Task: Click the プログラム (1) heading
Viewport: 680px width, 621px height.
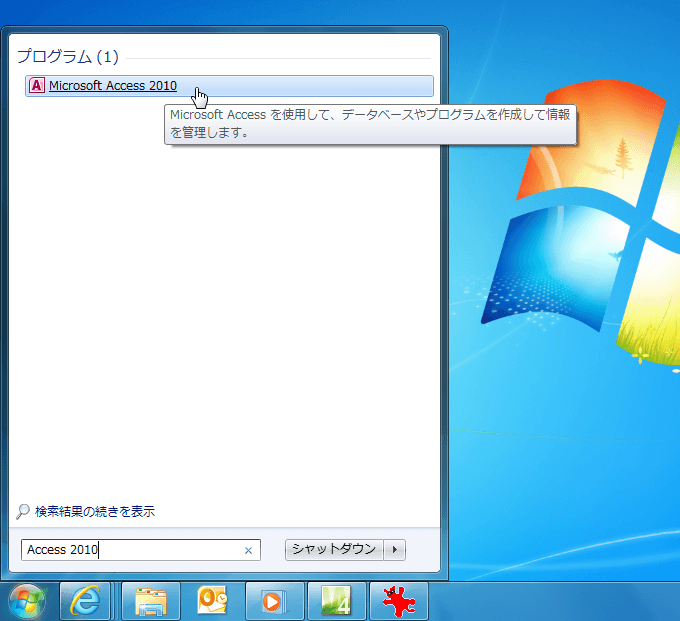Action: 68,57
